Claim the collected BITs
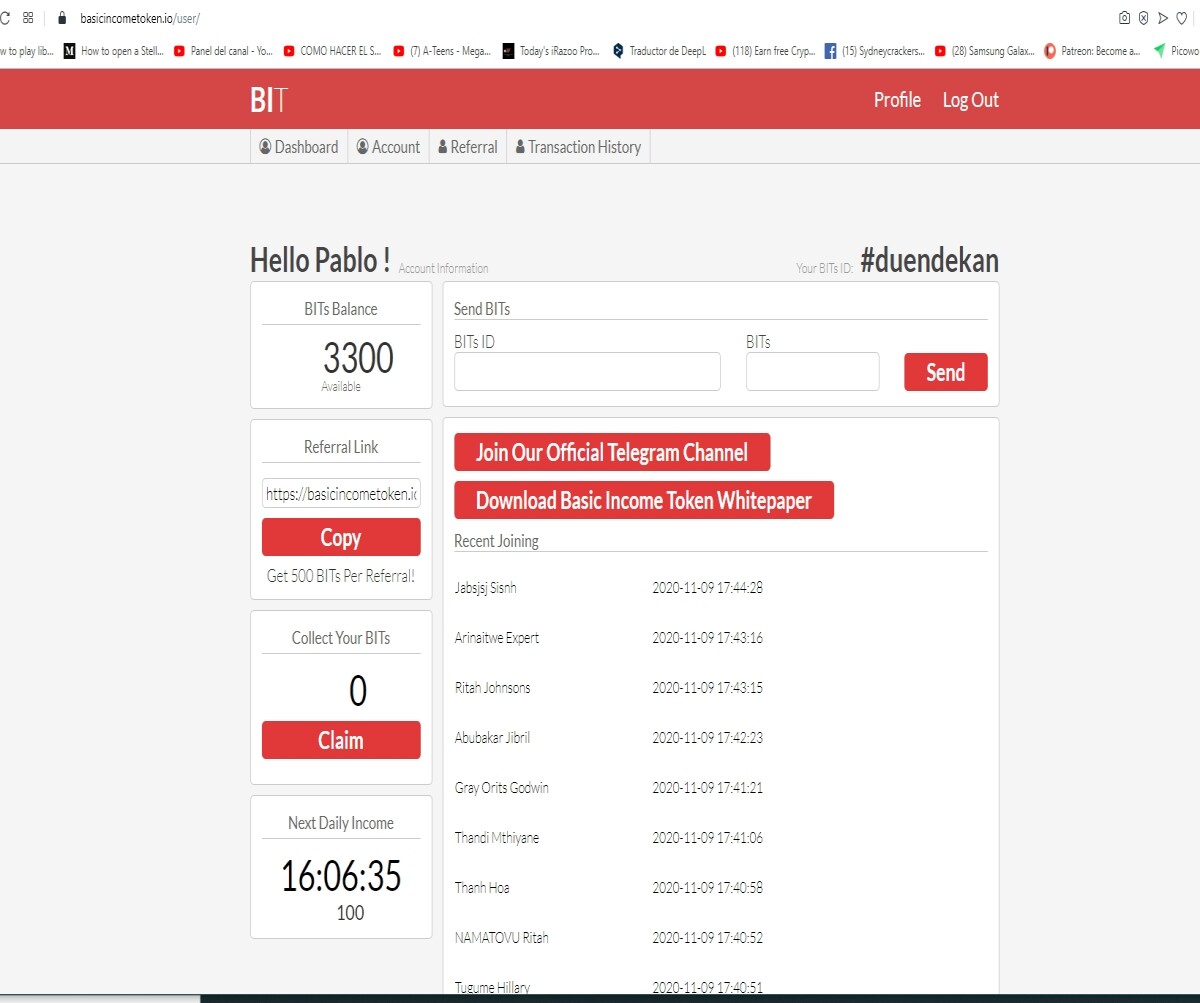Viewport: 1200px width, 1003px height. click(341, 740)
